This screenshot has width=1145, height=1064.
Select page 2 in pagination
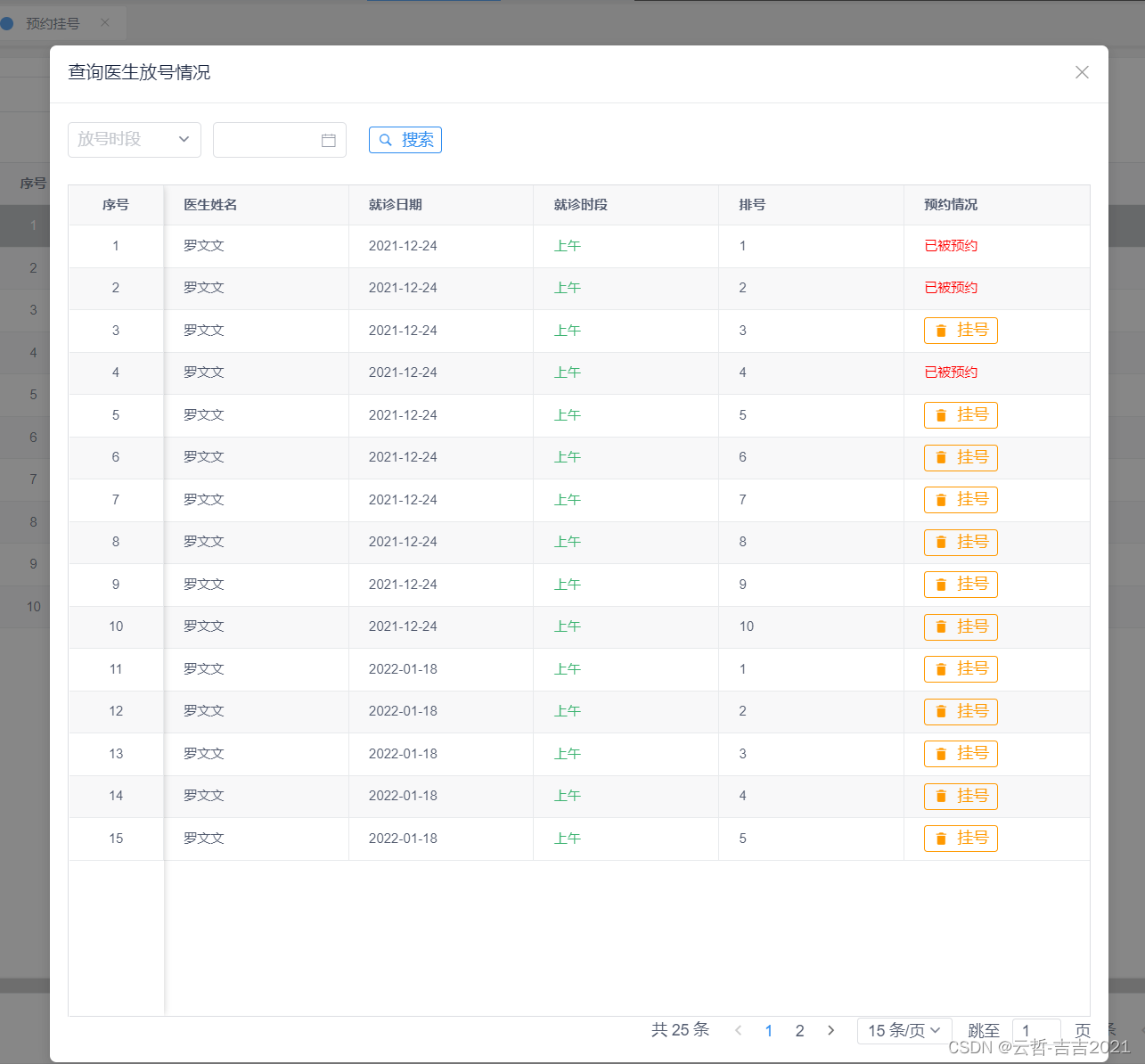(800, 1031)
